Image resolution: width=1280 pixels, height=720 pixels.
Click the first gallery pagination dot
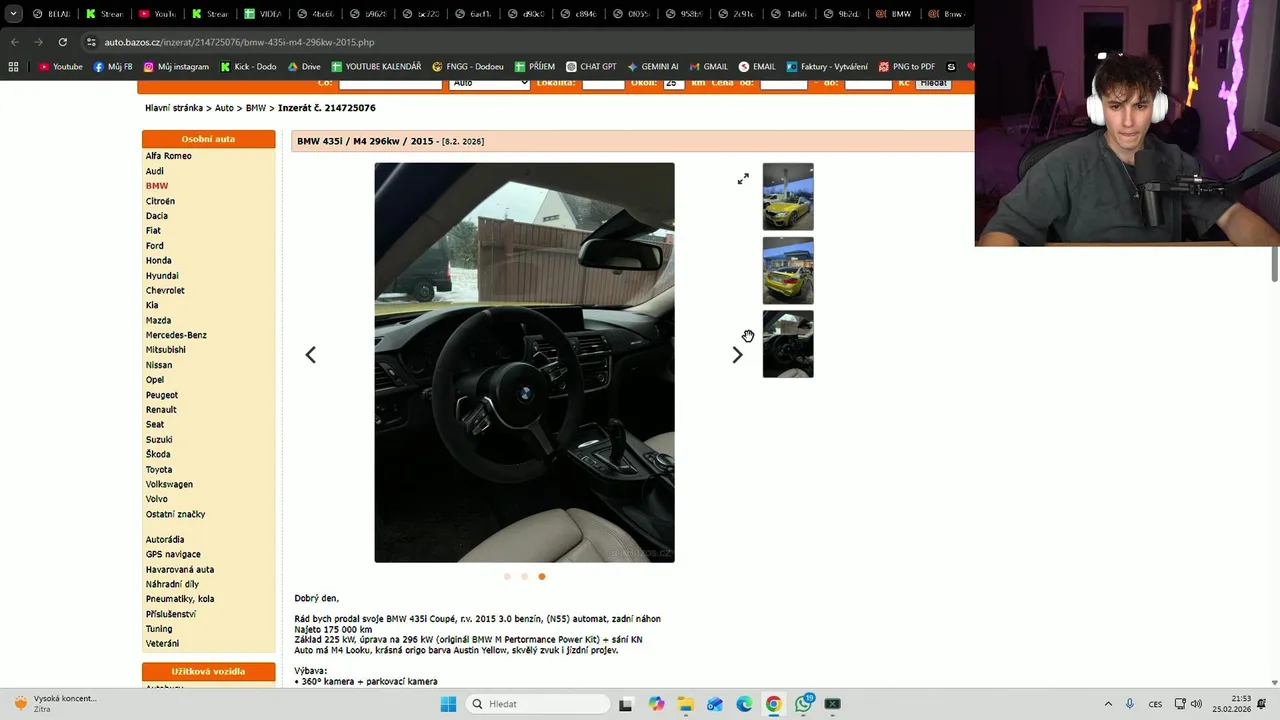click(x=507, y=576)
